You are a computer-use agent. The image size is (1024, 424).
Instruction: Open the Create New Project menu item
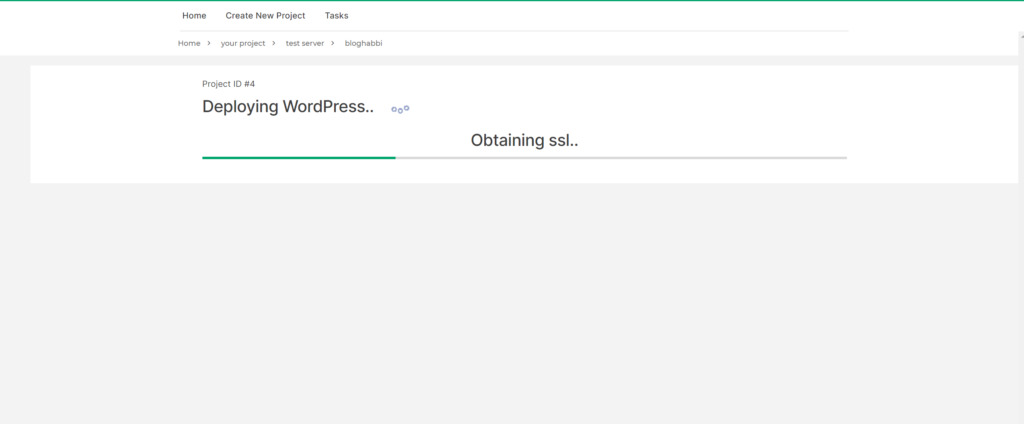point(265,16)
